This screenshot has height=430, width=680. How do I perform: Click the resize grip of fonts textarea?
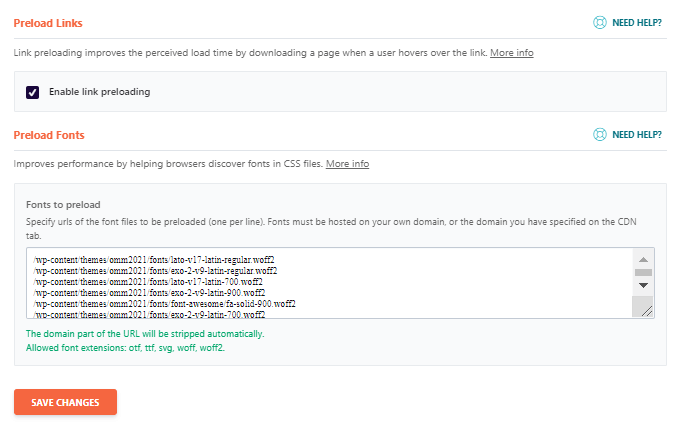coord(647,311)
